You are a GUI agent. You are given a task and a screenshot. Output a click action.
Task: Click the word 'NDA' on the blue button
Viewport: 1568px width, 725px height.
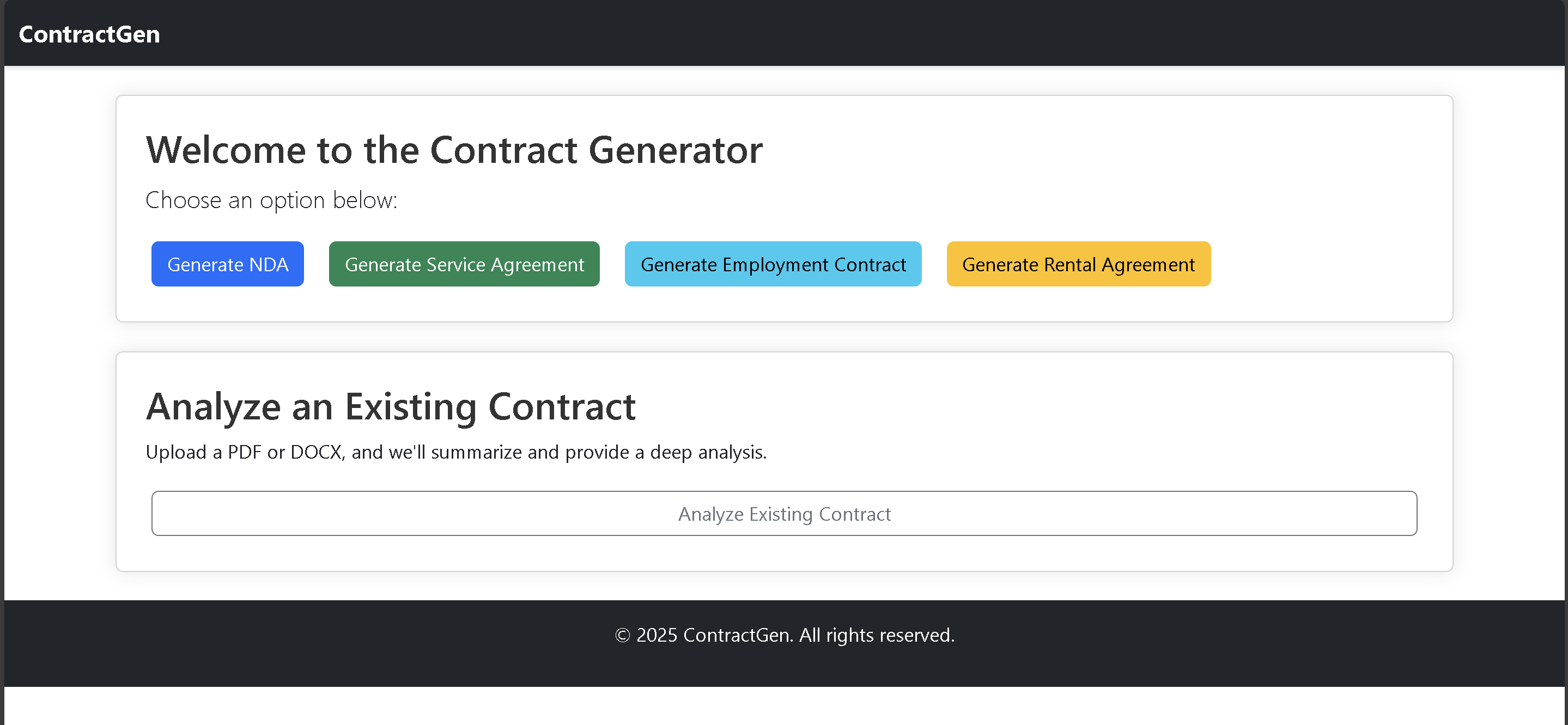point(269,264)
